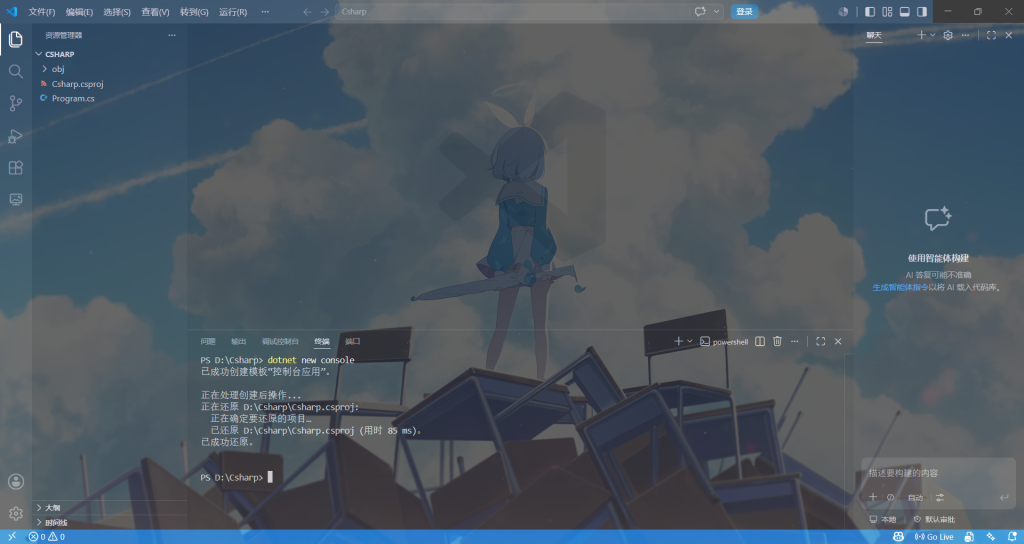This screenshot has height=544, width=1024.
Task: Open the new terminal profile dropdown
Action: 690,341
